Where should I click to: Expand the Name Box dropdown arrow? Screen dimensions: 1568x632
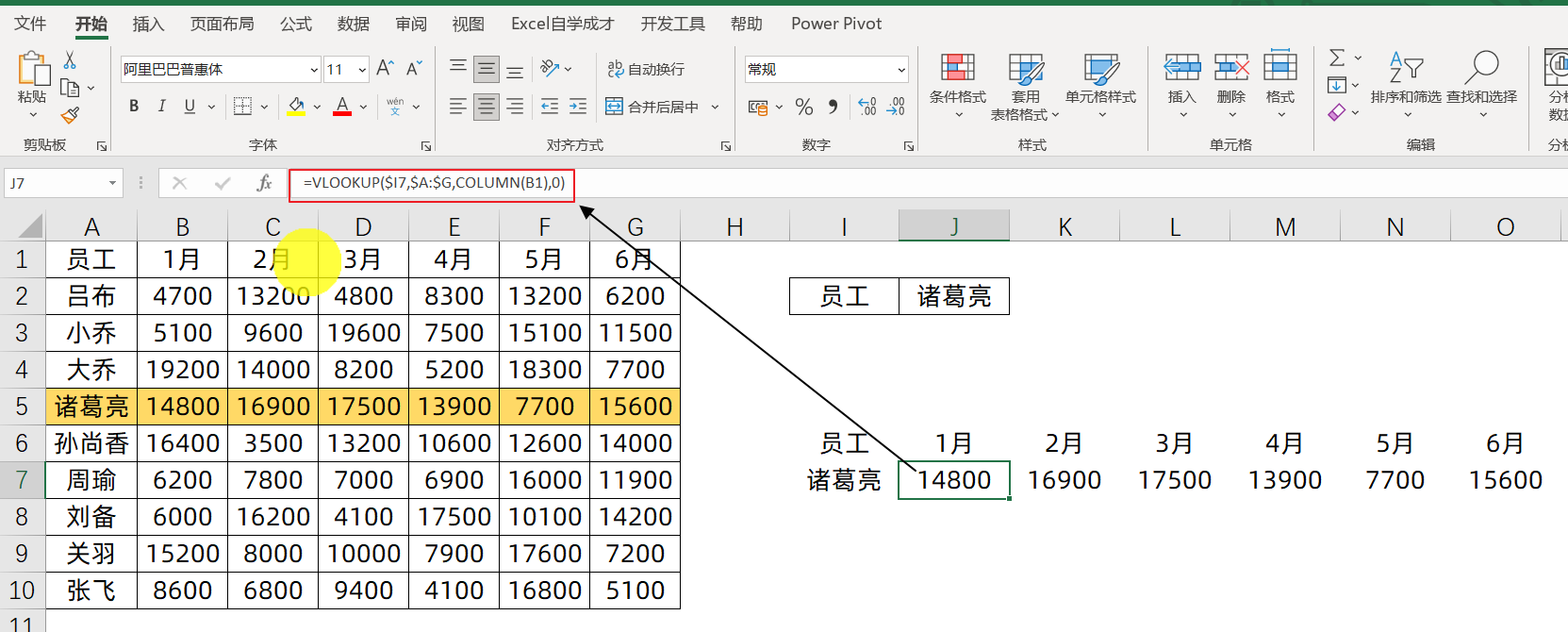pos(113,183)
